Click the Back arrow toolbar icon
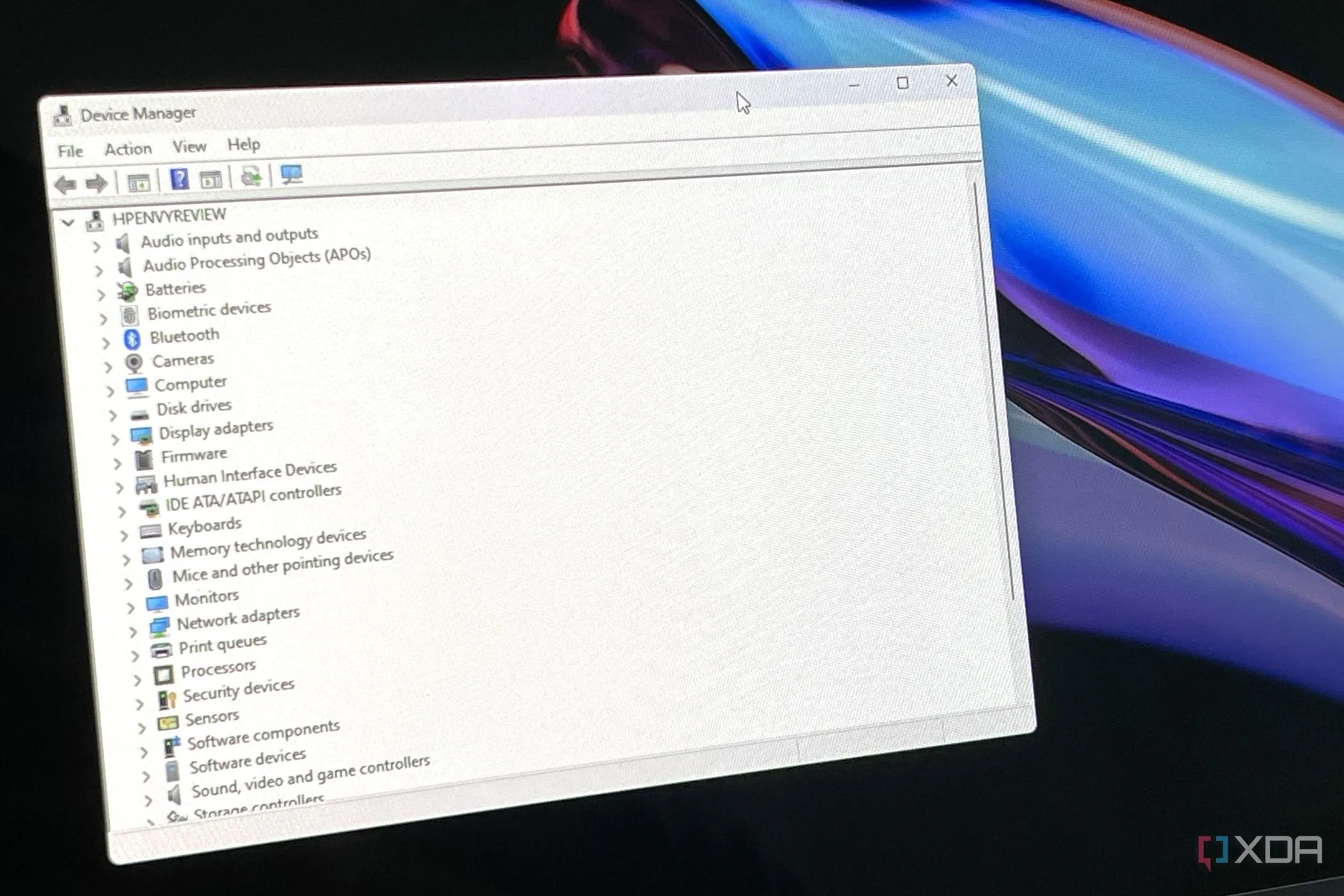 (x=65, y=185)
